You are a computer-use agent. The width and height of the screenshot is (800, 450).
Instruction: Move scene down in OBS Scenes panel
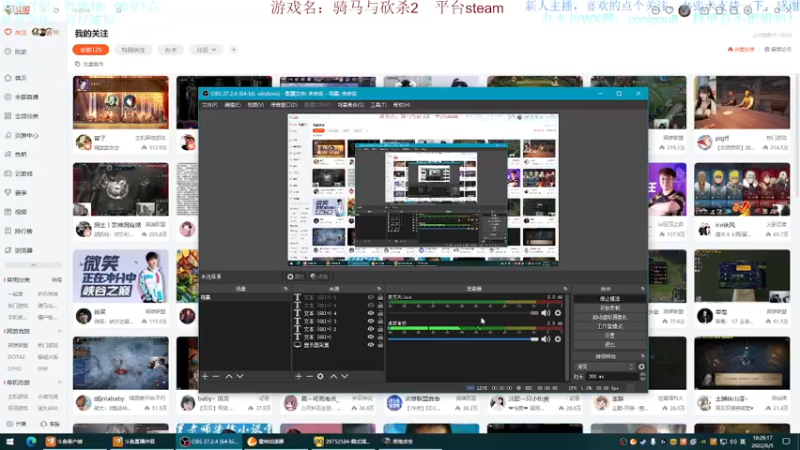pos(240,376)
